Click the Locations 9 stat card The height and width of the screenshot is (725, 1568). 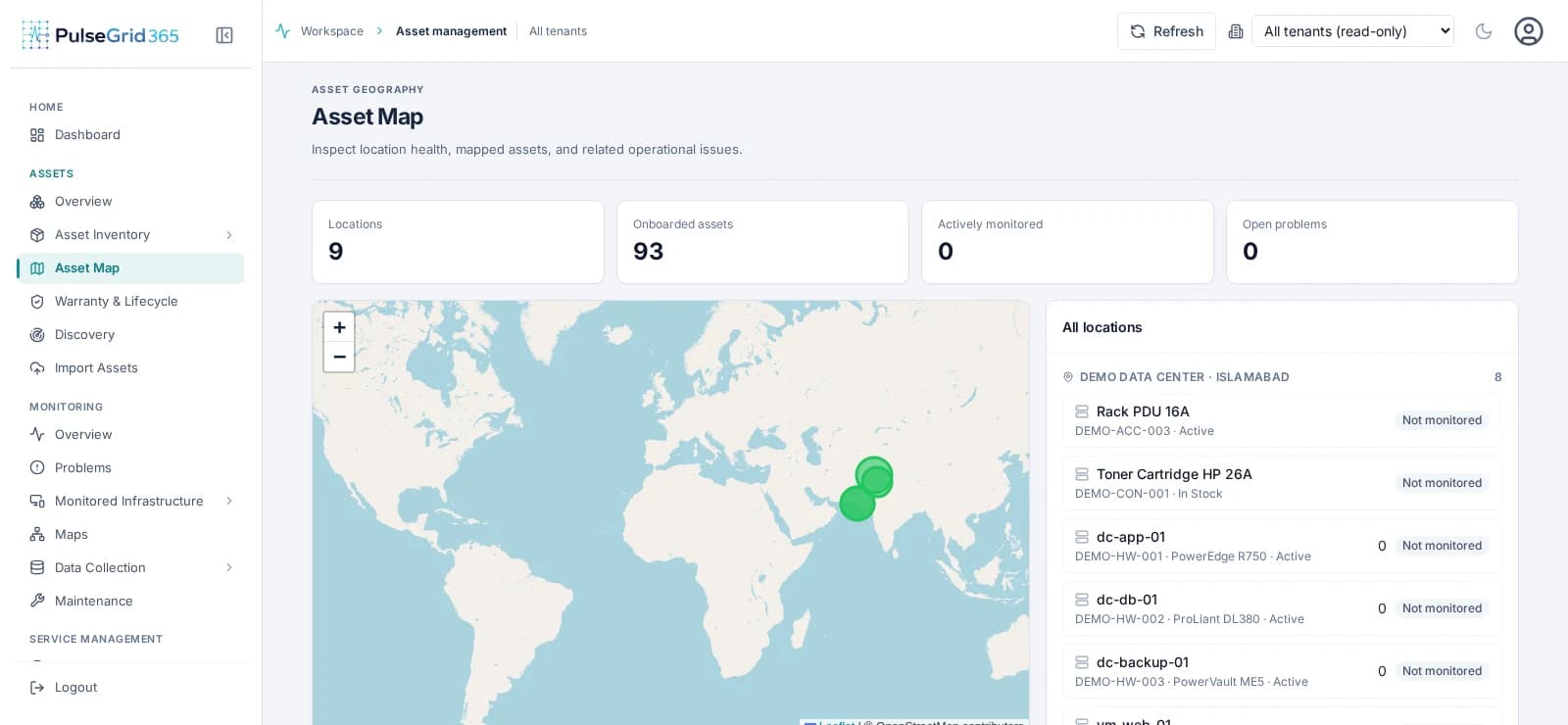pos(458,242)
